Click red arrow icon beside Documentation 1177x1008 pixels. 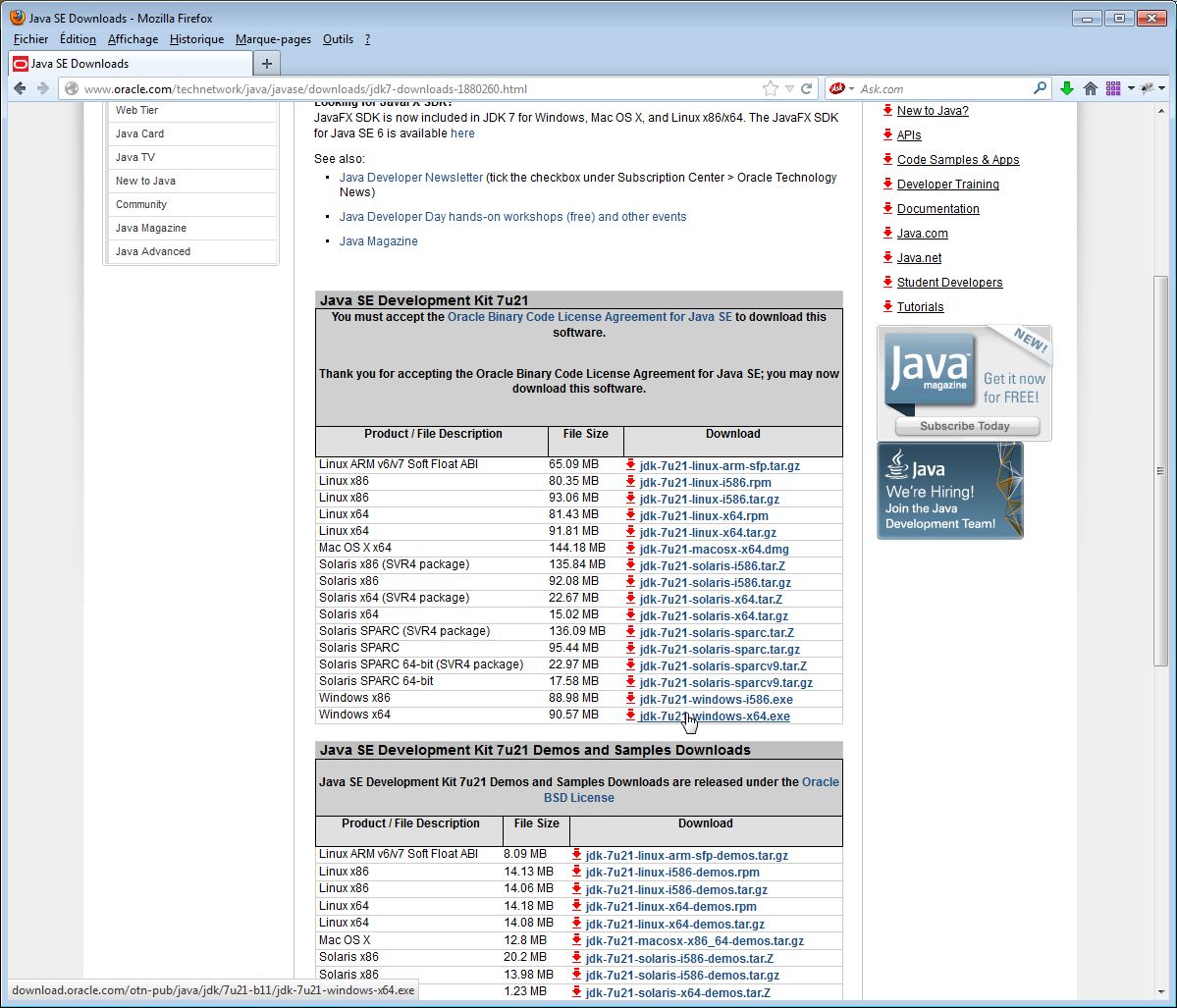pyautogui.click(x=888, y=208)
